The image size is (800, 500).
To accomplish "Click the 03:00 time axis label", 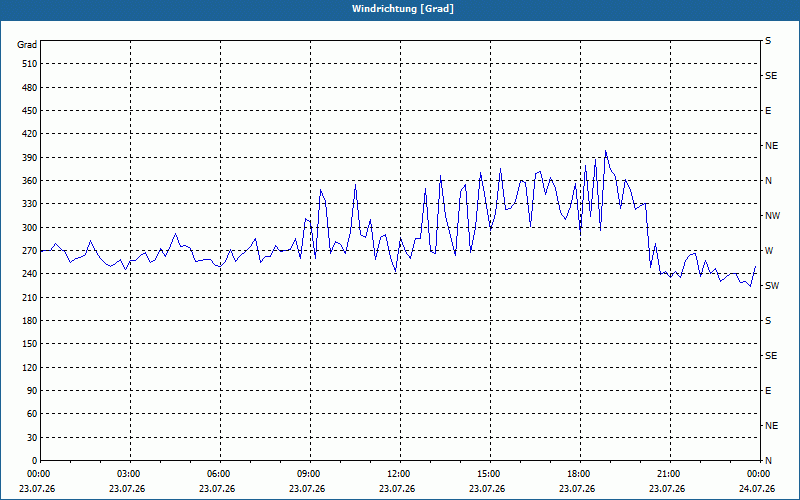I will pos(130,474).
